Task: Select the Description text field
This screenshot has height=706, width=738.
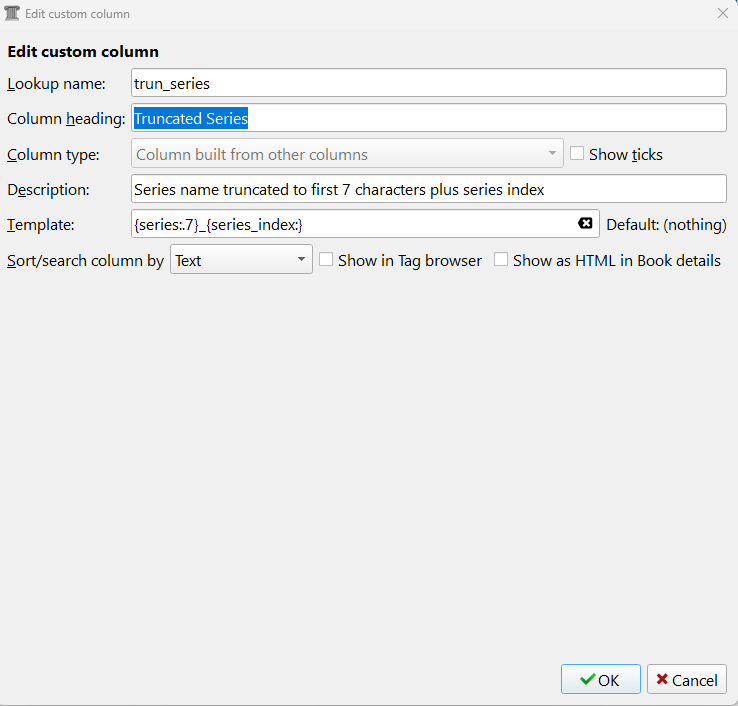Action: coord(428,189)
